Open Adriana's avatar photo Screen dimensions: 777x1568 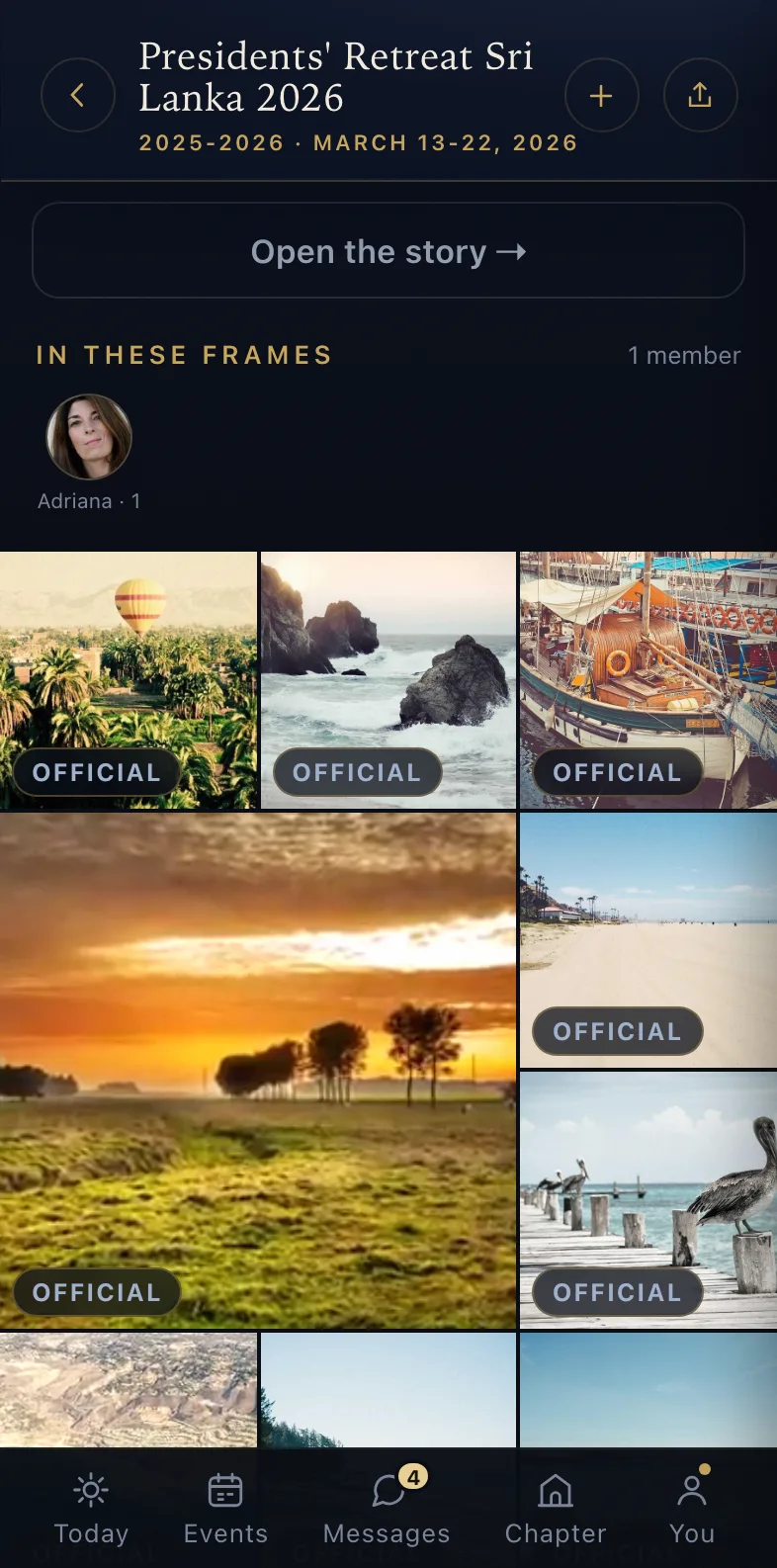point(89,437)
